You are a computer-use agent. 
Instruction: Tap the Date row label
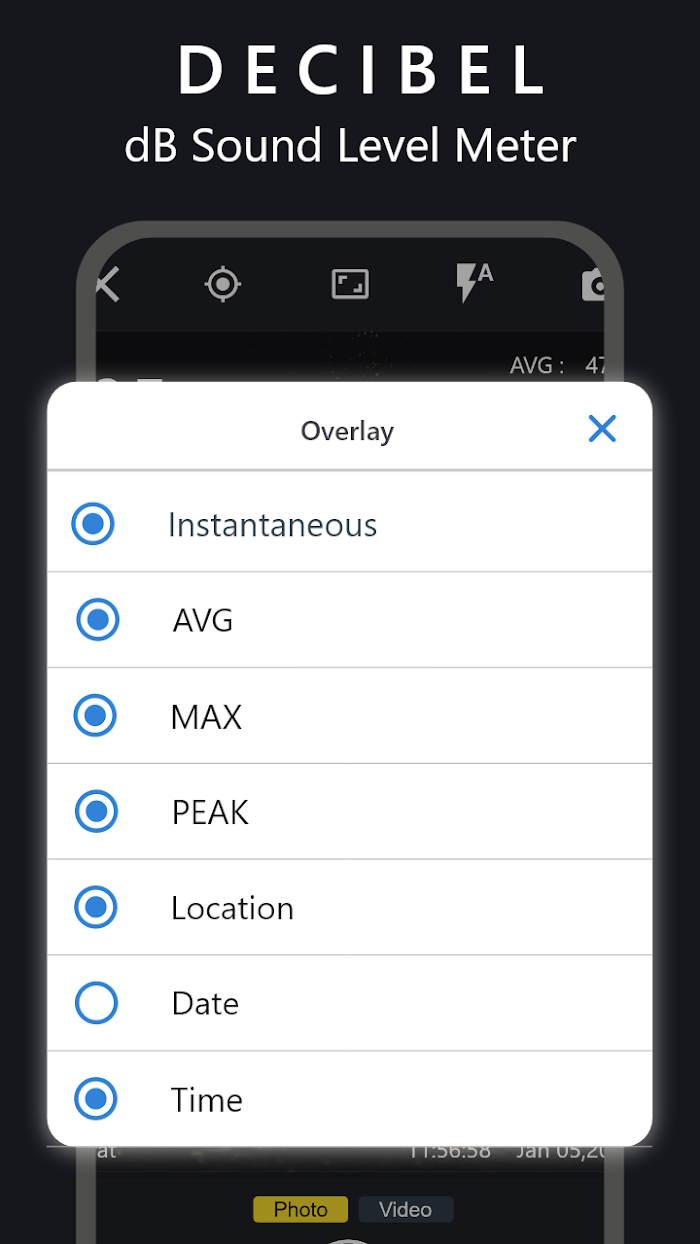coord(205,1004)
